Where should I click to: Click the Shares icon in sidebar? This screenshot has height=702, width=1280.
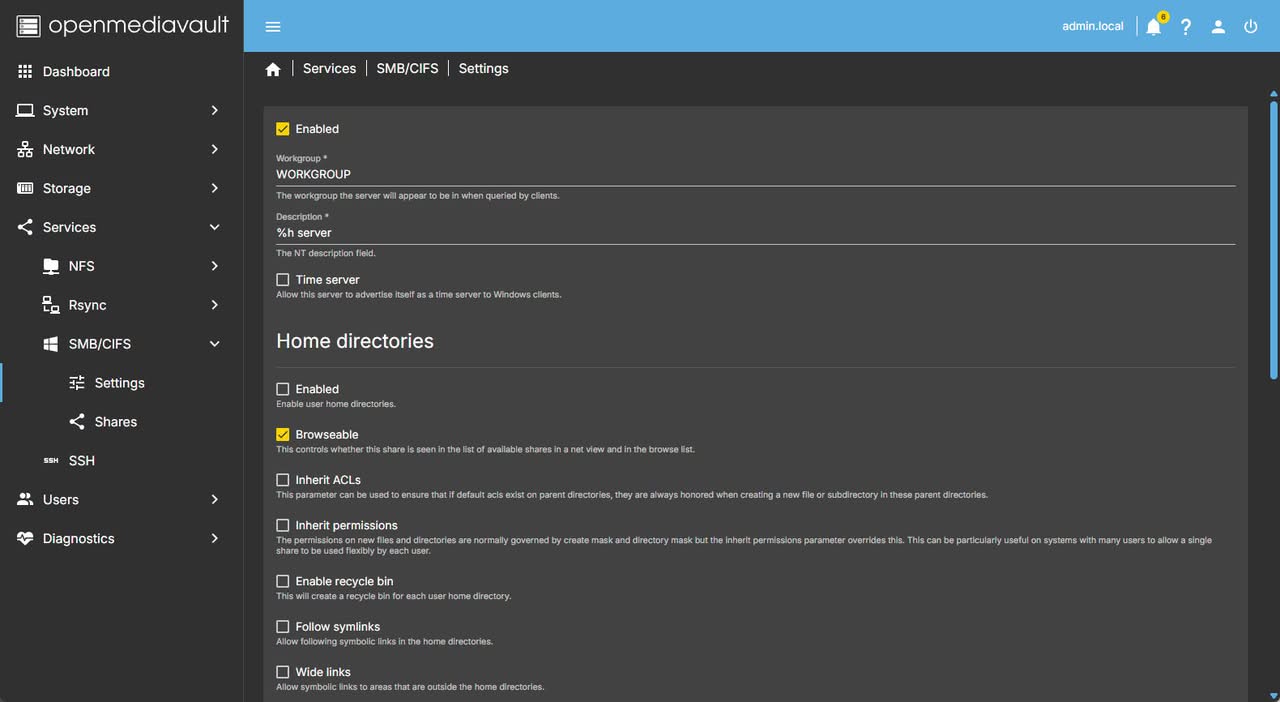[x=77, y=422]
